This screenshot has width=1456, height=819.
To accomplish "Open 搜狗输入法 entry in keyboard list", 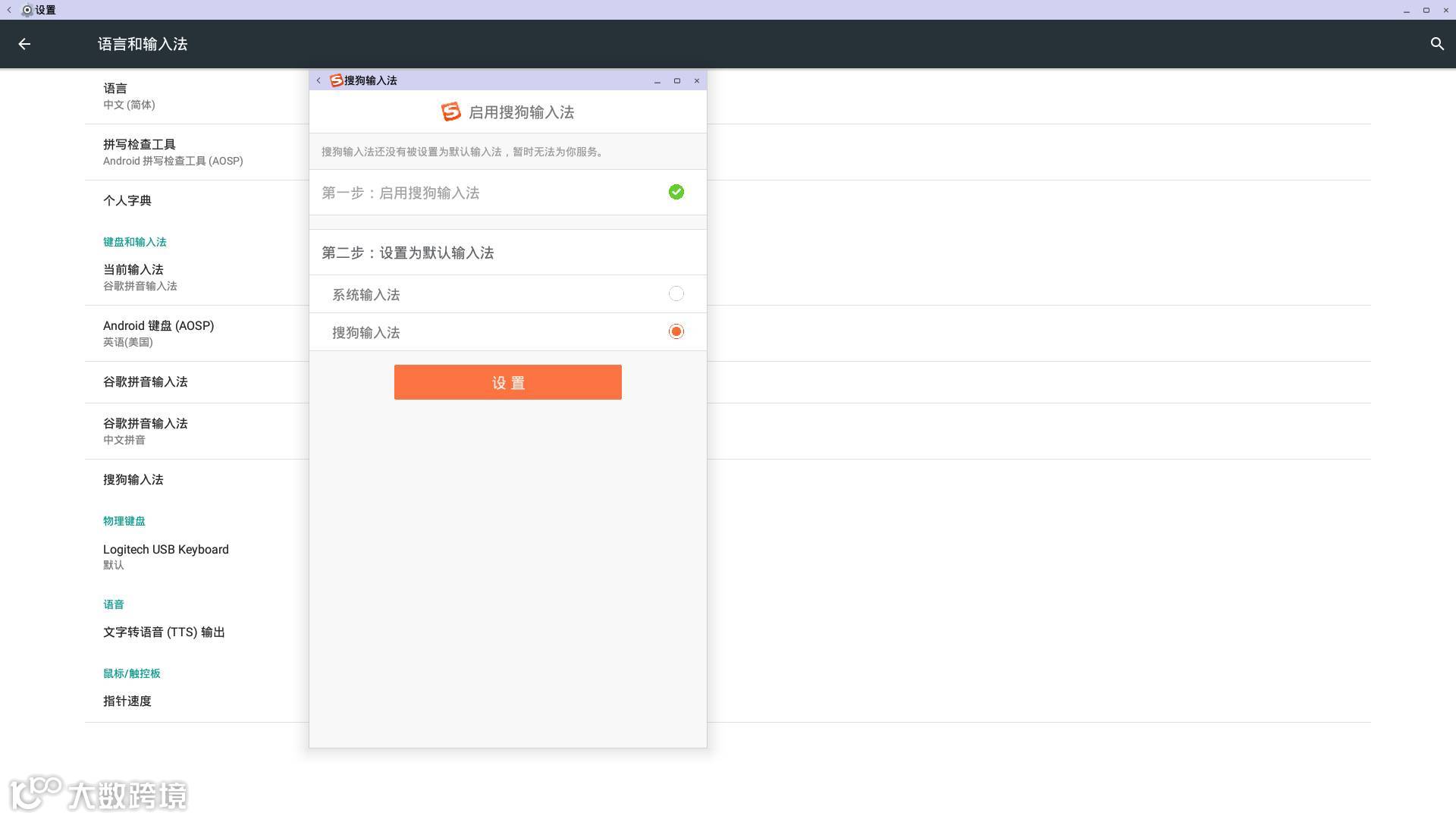I will (x=133, y=479).
